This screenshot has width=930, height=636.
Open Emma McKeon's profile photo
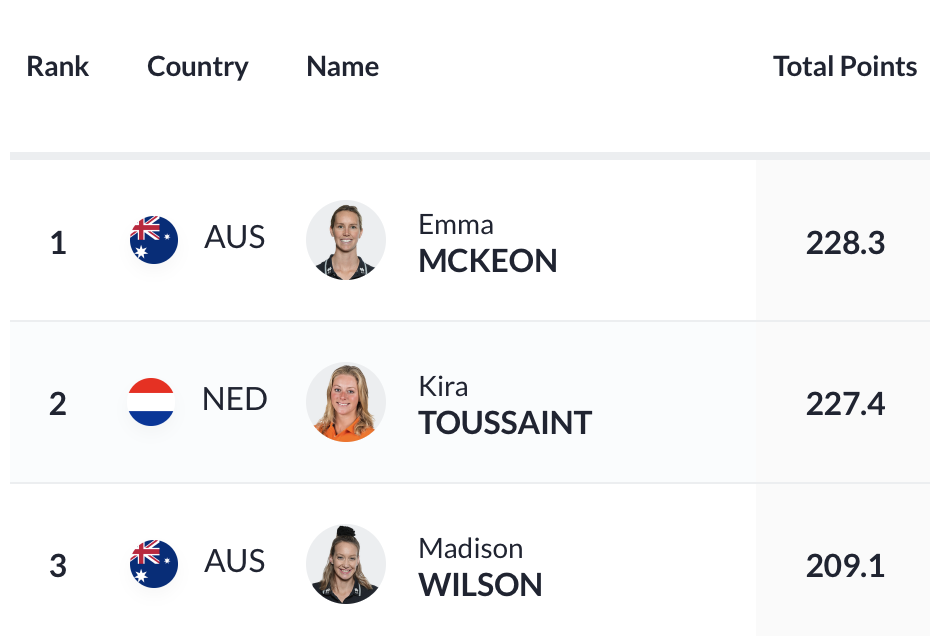(346, 240)
